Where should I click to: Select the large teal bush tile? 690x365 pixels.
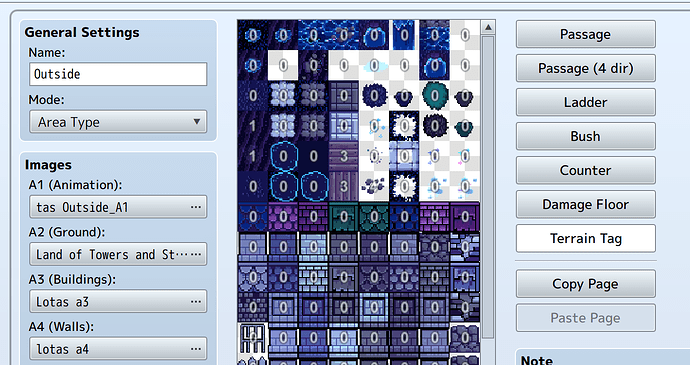(434, 96)
